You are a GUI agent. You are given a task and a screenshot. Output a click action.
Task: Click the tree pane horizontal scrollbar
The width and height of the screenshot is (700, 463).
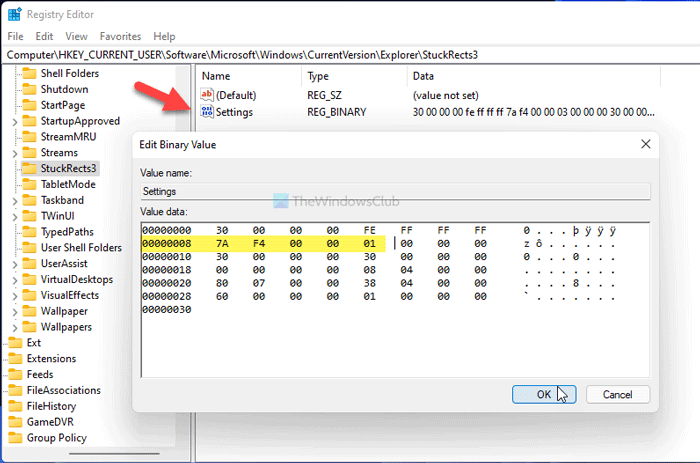[114, 454]
